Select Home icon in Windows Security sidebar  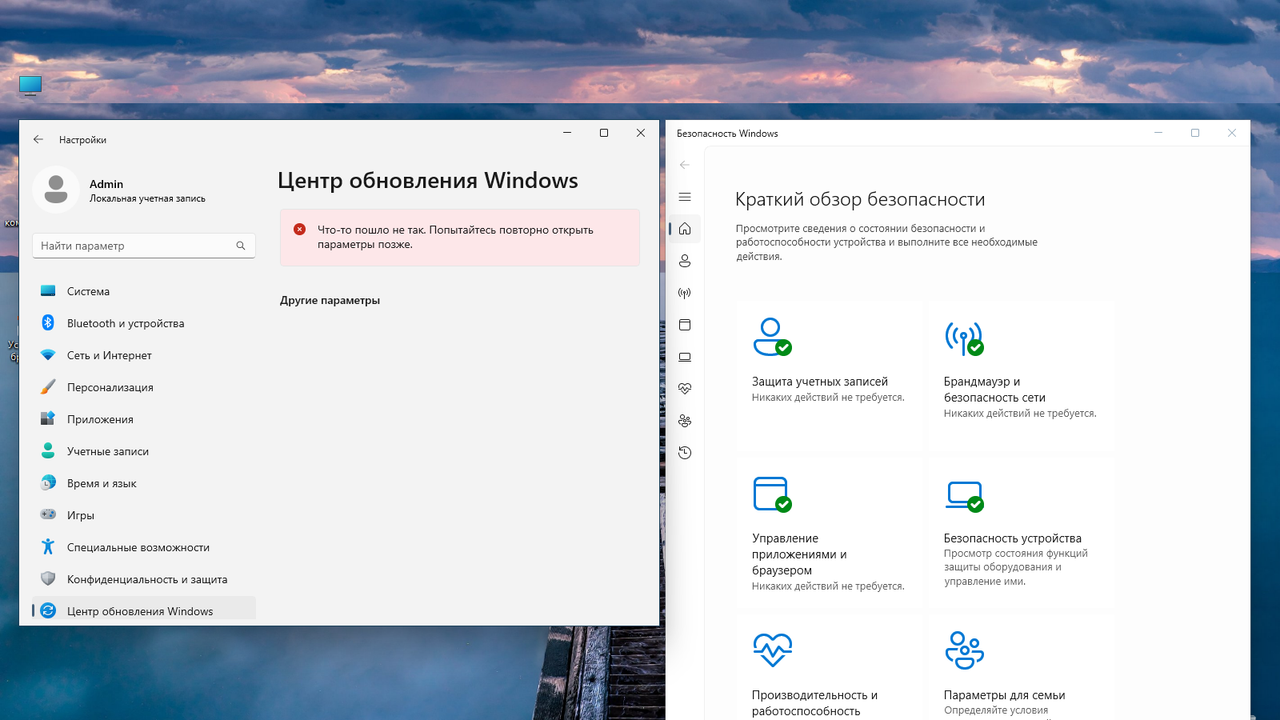click(x=684, y=229)
